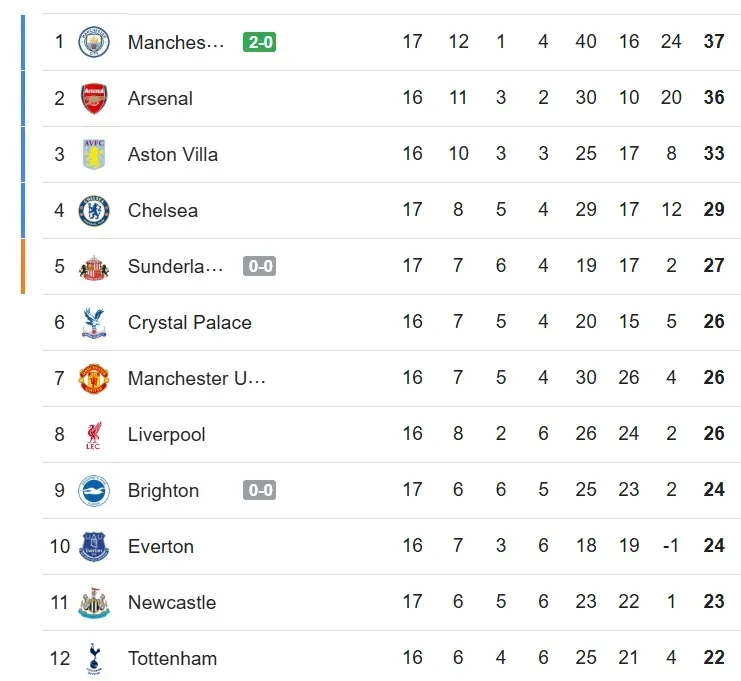Click the Manchester City club crest
The image size is (741, 681).
pos(94,42)
